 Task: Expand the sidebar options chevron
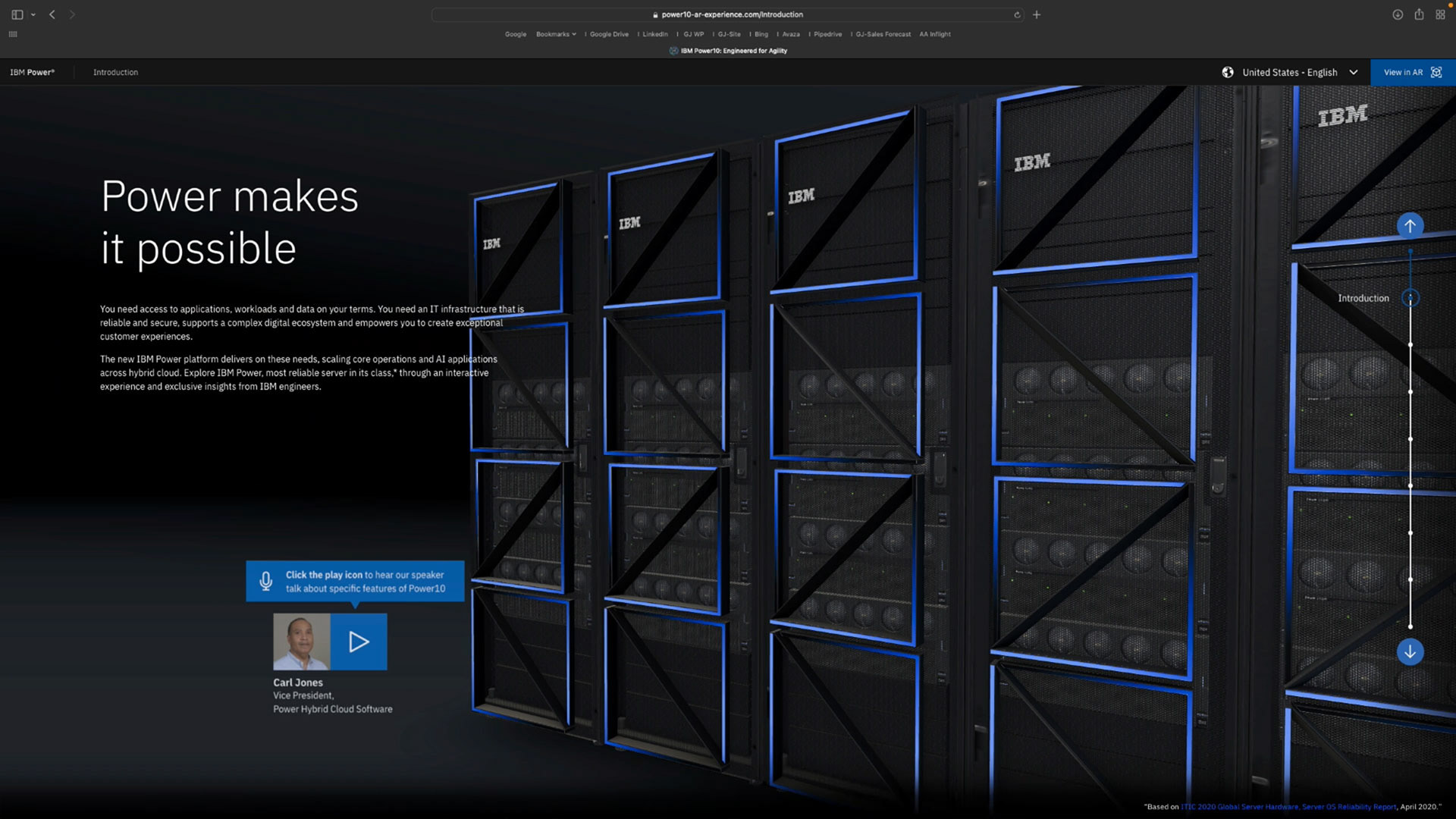(x=33, y=14)
